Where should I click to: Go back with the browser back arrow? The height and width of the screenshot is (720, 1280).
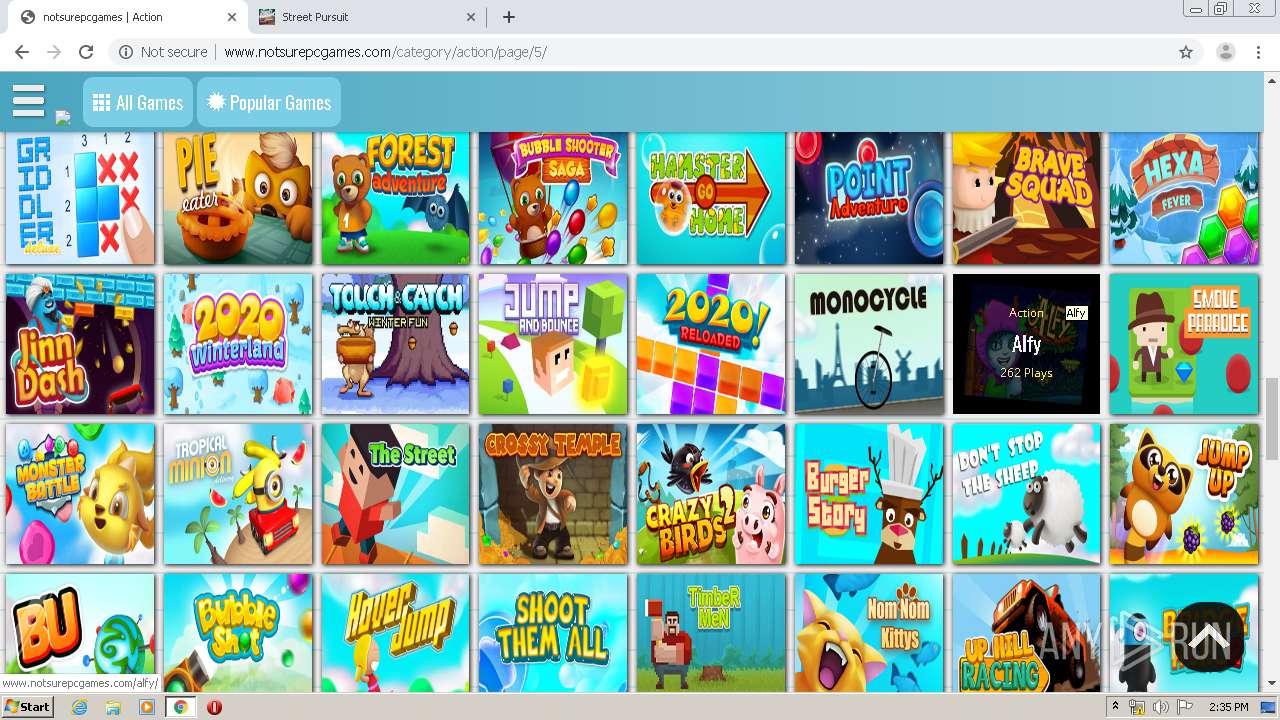pos(22,52)
